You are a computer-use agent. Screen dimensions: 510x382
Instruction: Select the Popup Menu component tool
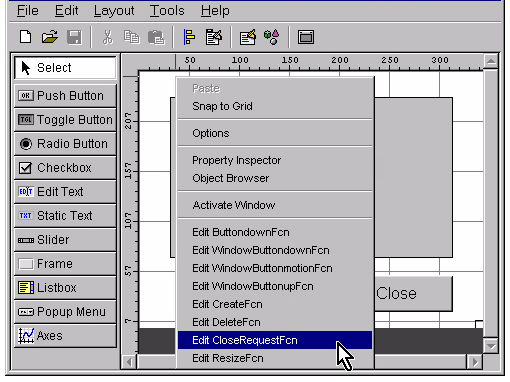[x=65, y=312]
